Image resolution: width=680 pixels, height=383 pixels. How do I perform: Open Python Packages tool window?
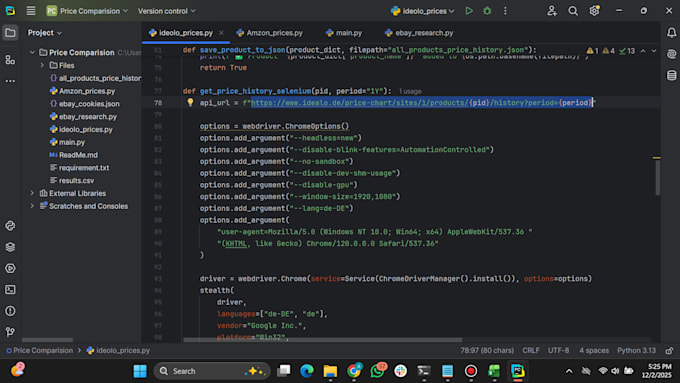[x=10, y=247]
